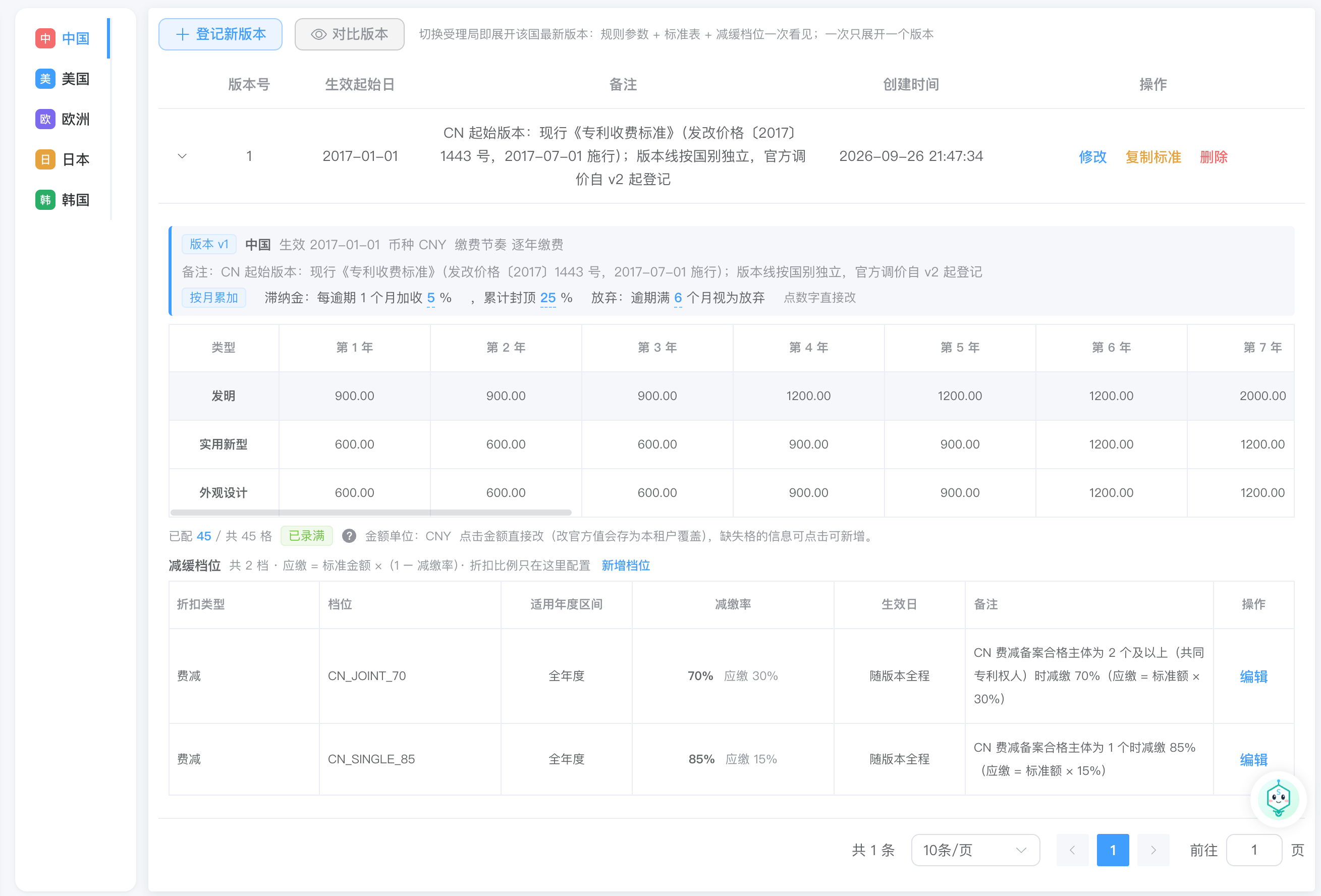The height and width of the screenshot is (896, 1321).
Task: Click the fee table horizontal scrollbar
Action: click(370, 512)
